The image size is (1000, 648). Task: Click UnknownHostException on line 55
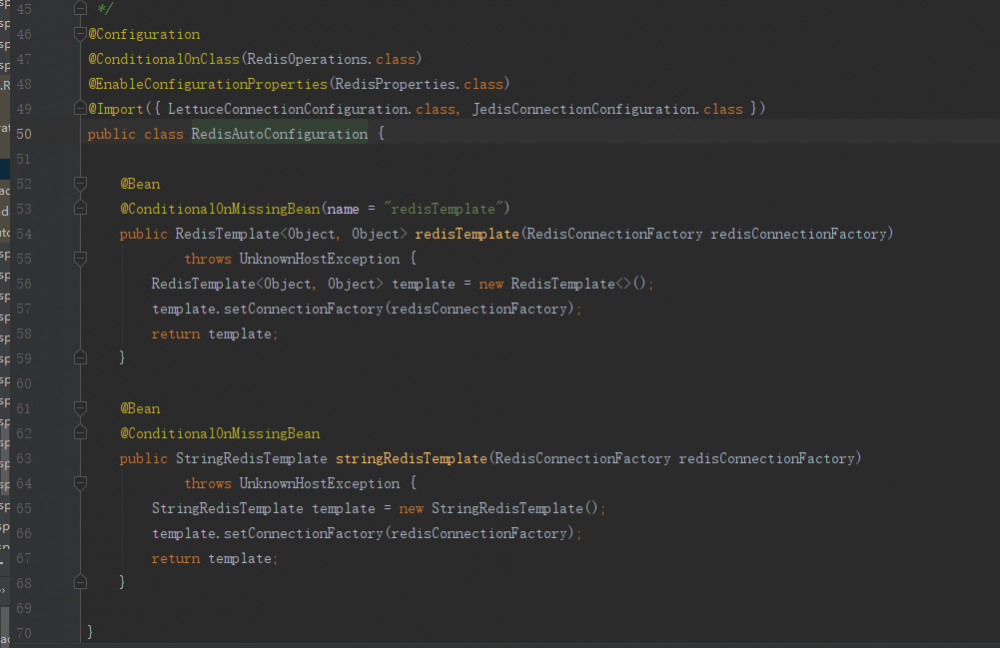pos(320,259)
